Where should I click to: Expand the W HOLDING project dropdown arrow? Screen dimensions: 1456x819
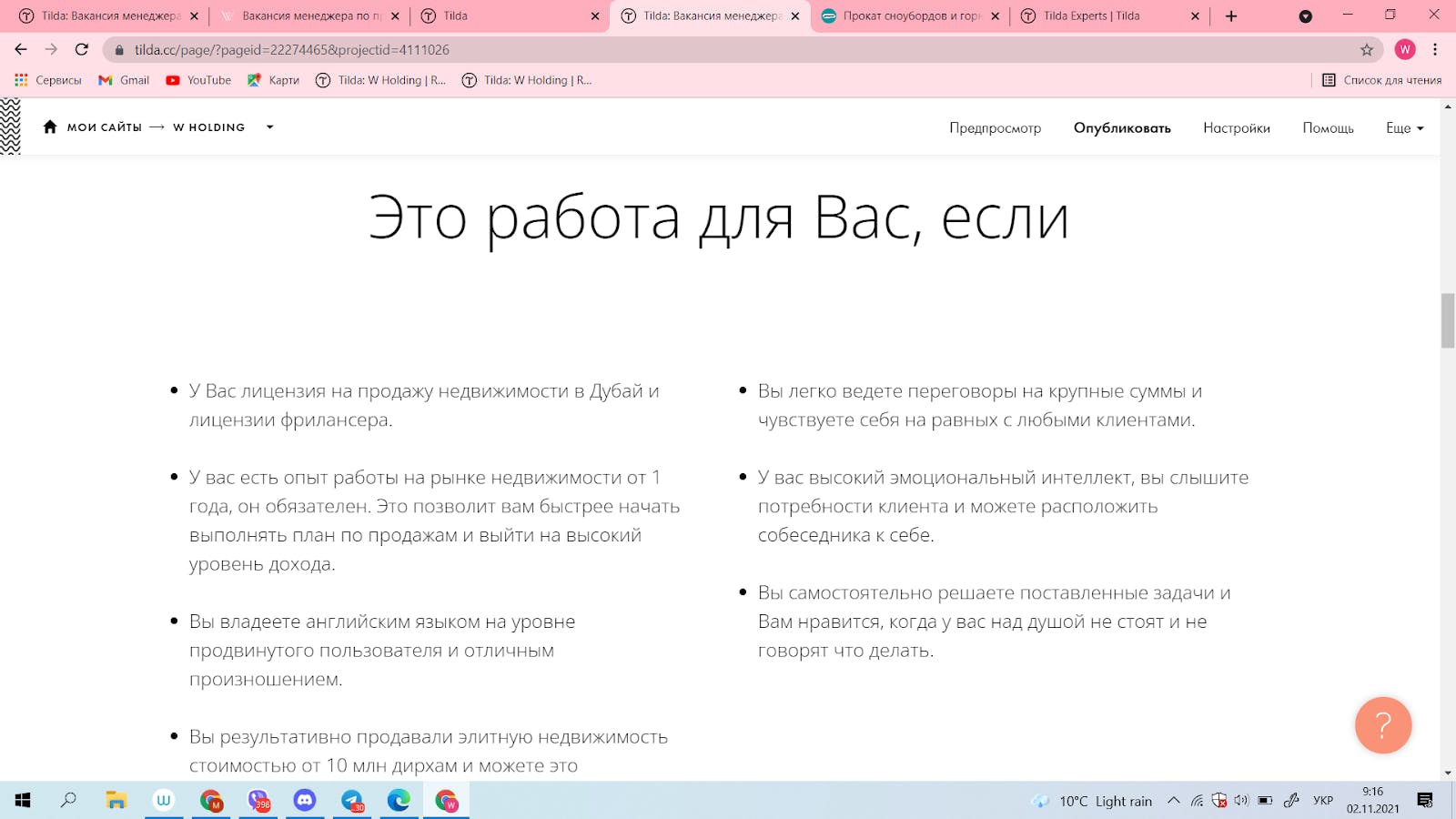click(x=269, y=127)
